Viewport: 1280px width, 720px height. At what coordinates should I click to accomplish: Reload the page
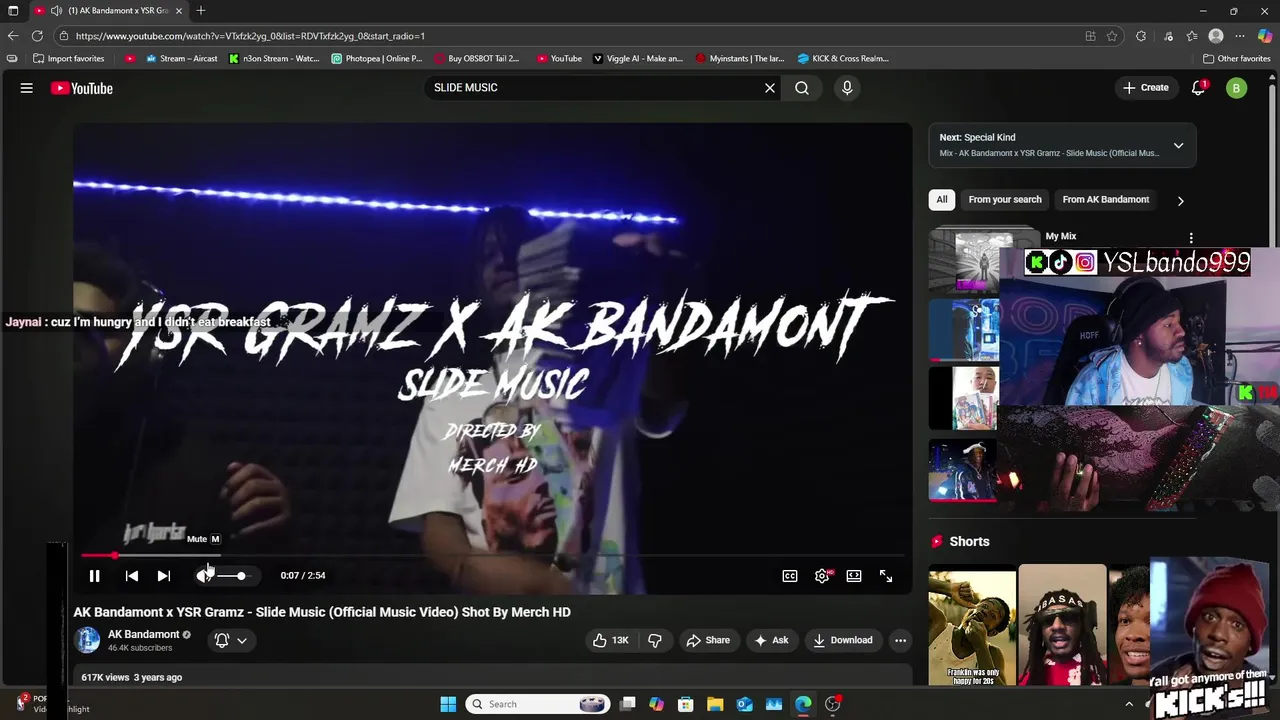(37, 36)
